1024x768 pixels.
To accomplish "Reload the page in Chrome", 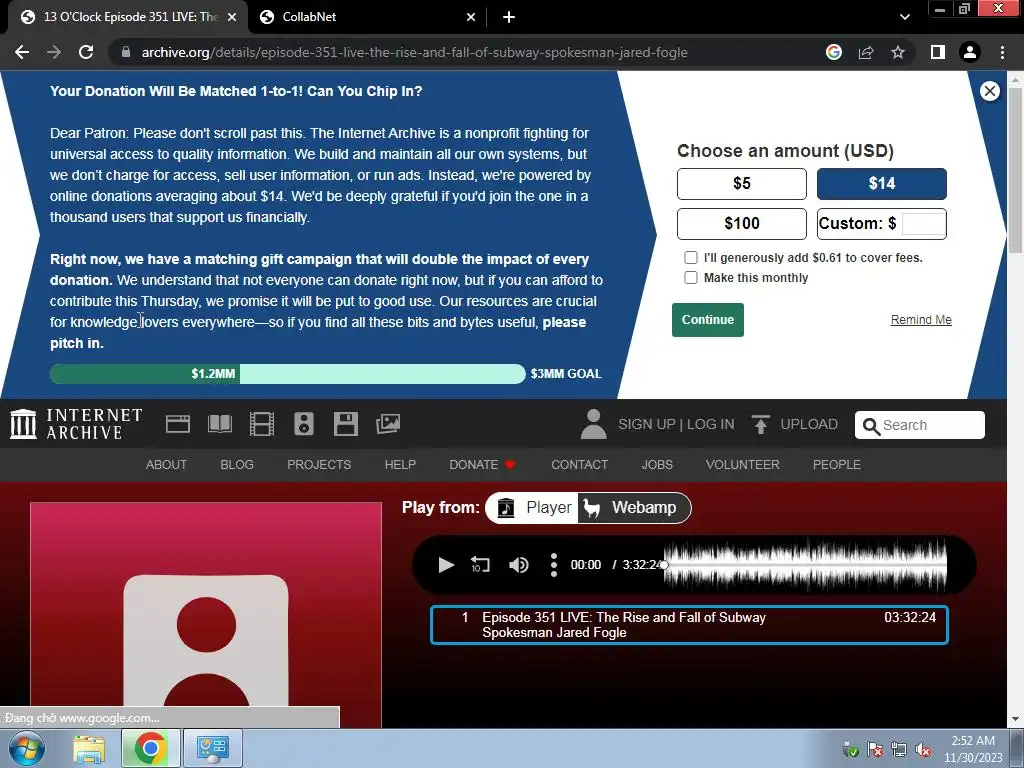I will (86, 52).
